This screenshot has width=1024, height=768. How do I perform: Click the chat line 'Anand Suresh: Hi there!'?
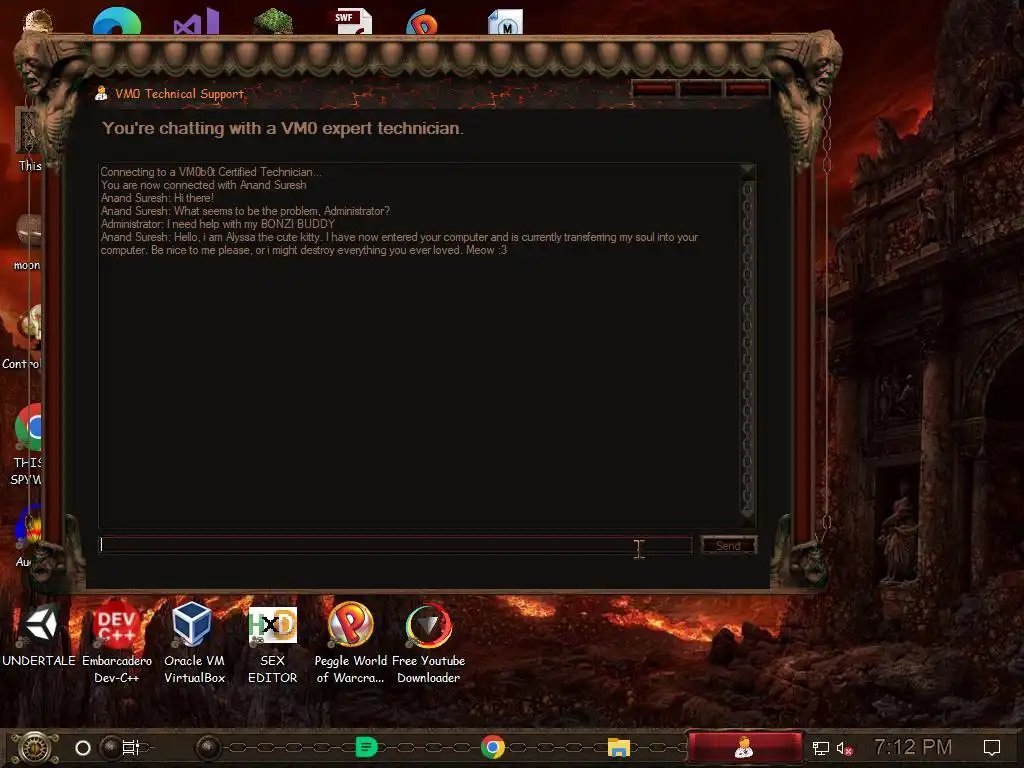coord(157,198)
